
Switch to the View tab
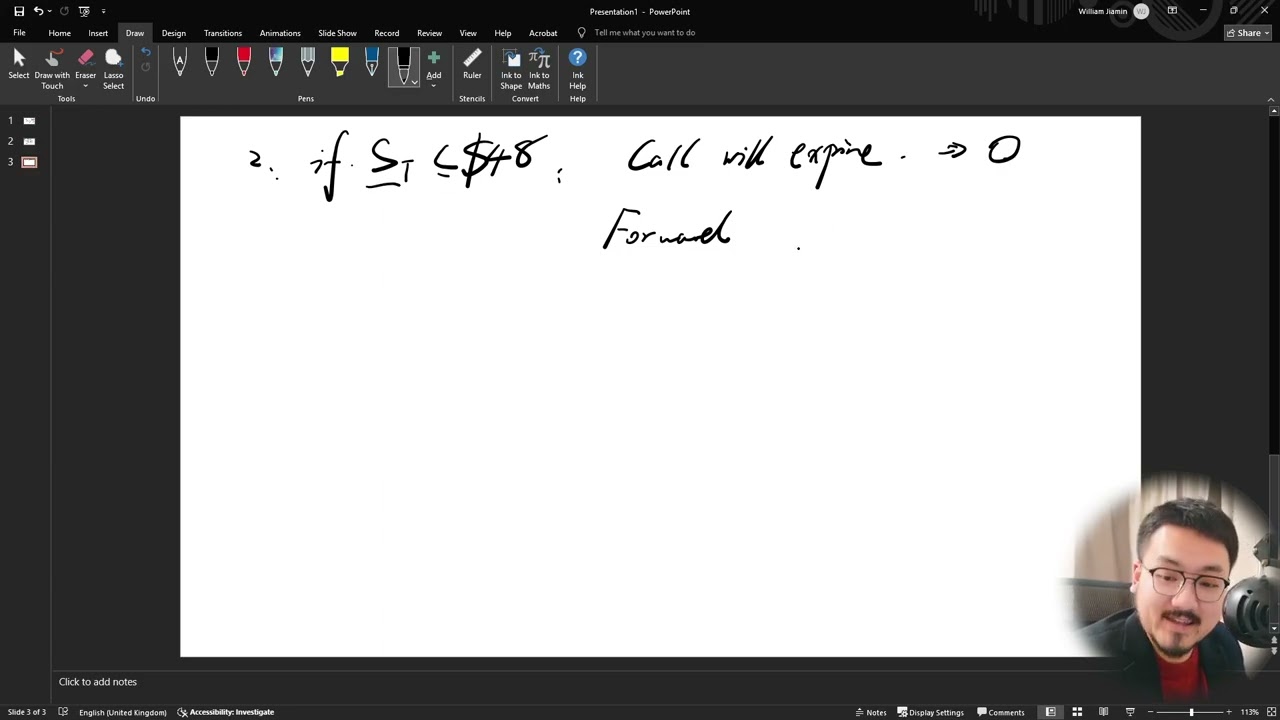click(x=468, y=33)
